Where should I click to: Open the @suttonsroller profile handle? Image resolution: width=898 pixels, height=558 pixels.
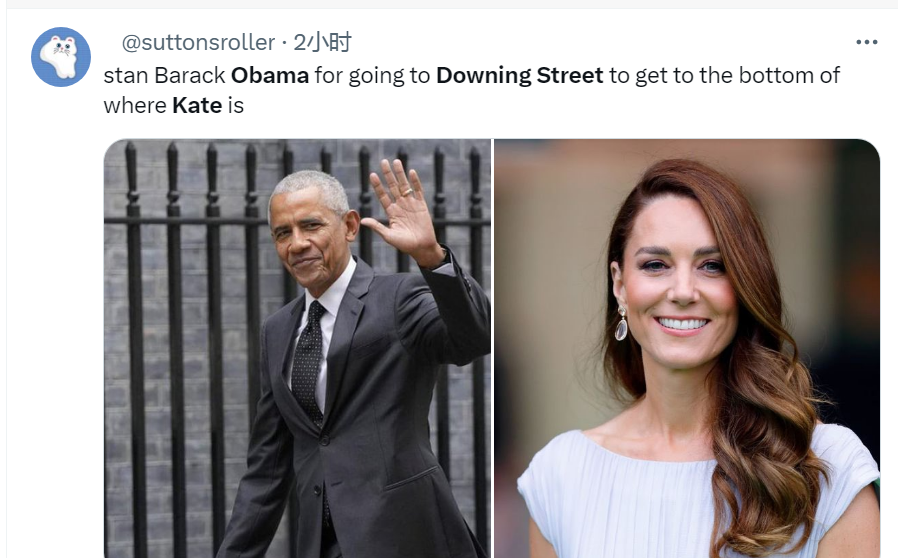198,42
